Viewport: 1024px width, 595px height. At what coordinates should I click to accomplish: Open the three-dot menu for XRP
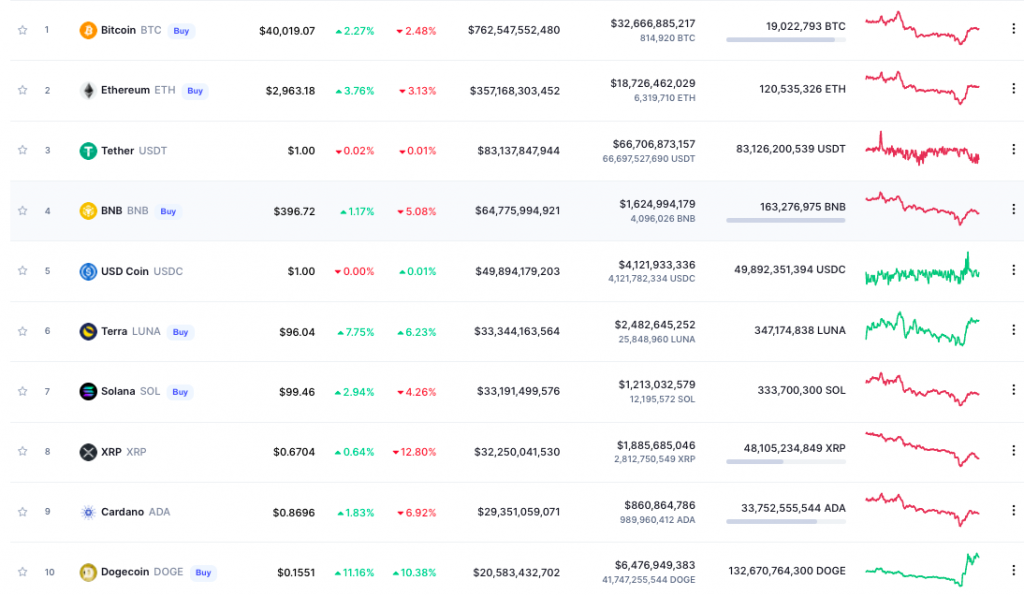pyautogui.click(x=1013, y=450)
